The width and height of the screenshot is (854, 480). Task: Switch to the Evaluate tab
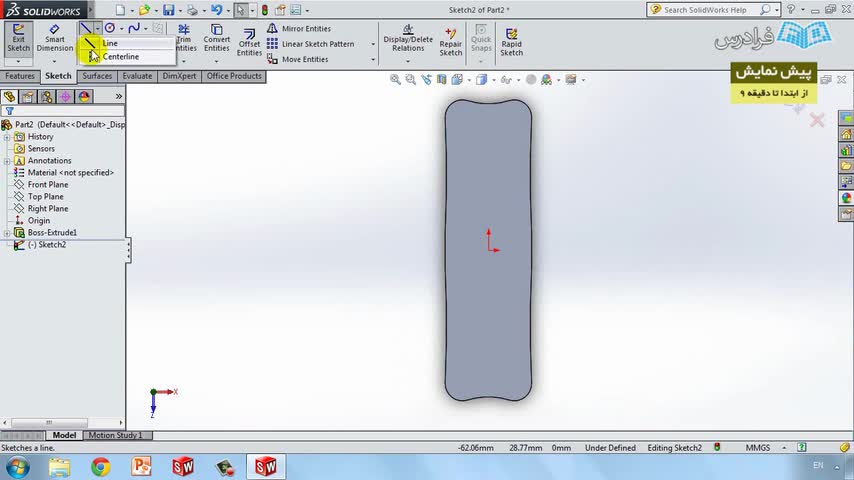coord(137,76)
